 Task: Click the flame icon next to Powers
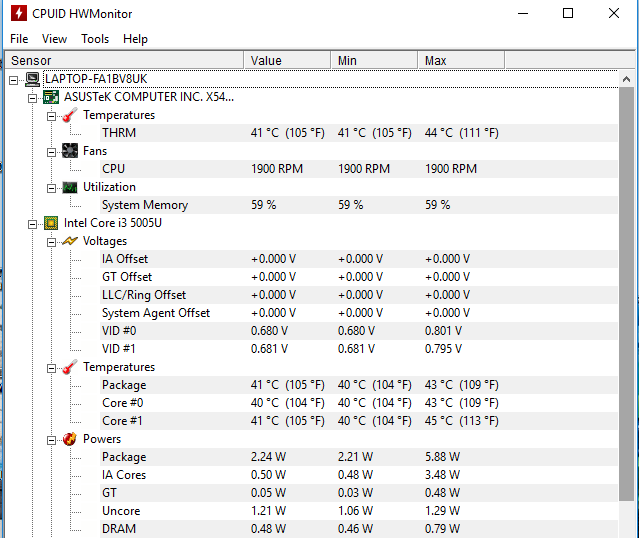tap(70, 439)
